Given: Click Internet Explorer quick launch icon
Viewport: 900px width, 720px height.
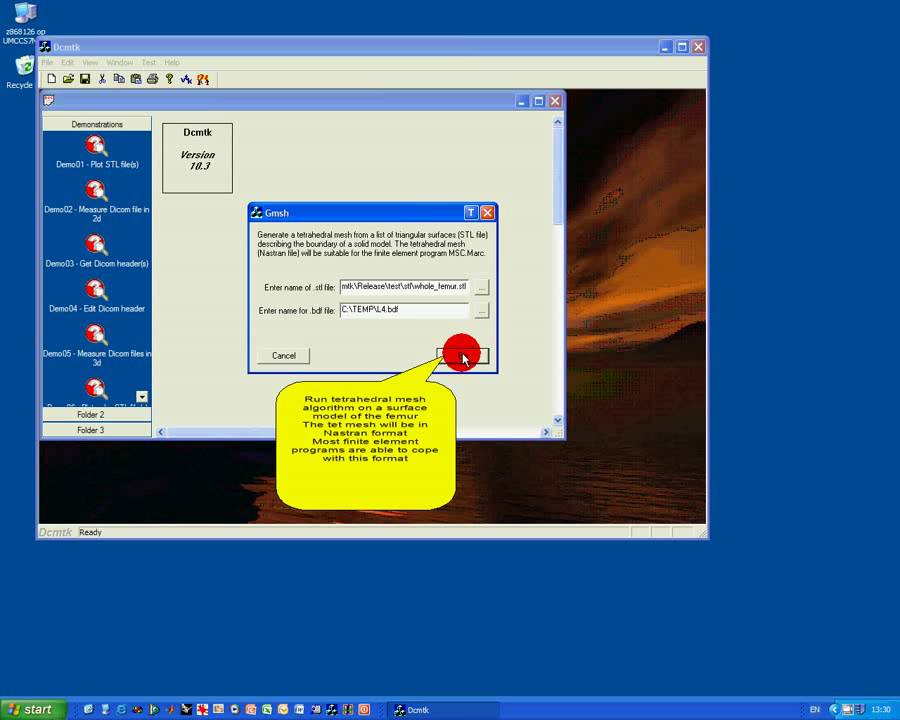Looking at the screenshot, I should coord(121,710).
